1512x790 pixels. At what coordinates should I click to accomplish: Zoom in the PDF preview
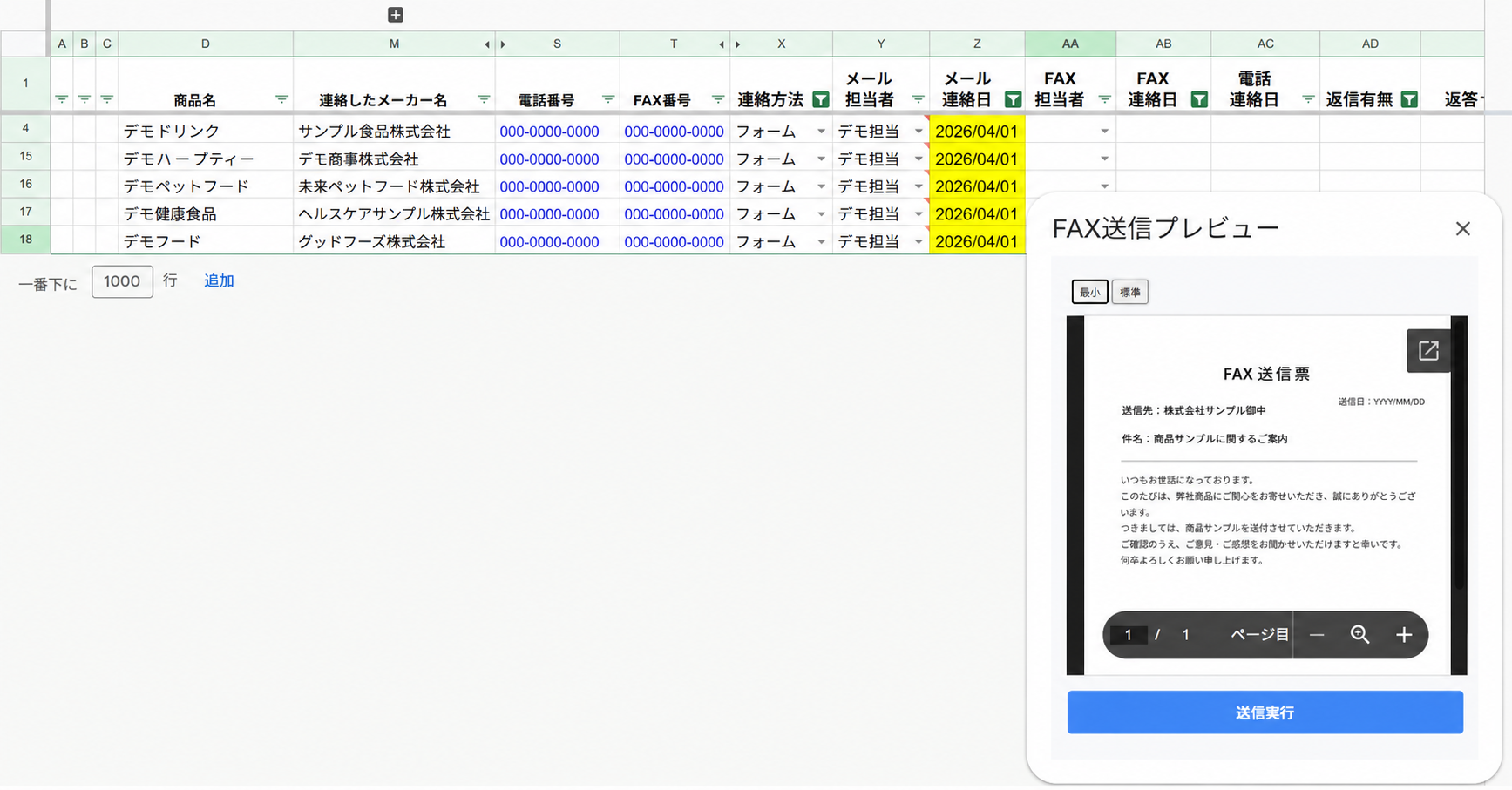1404,635
